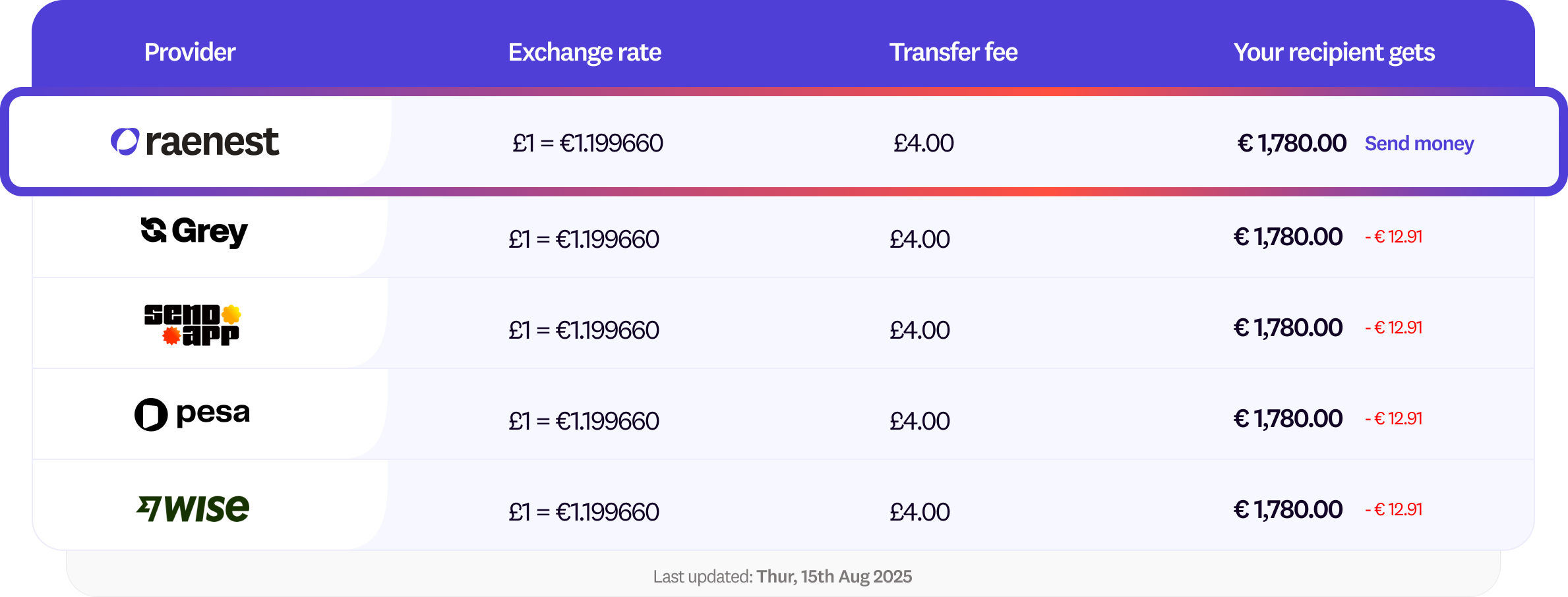Click Send App row's transfer fee
Screen dimensions: 1568x597
tap(919, 330)
